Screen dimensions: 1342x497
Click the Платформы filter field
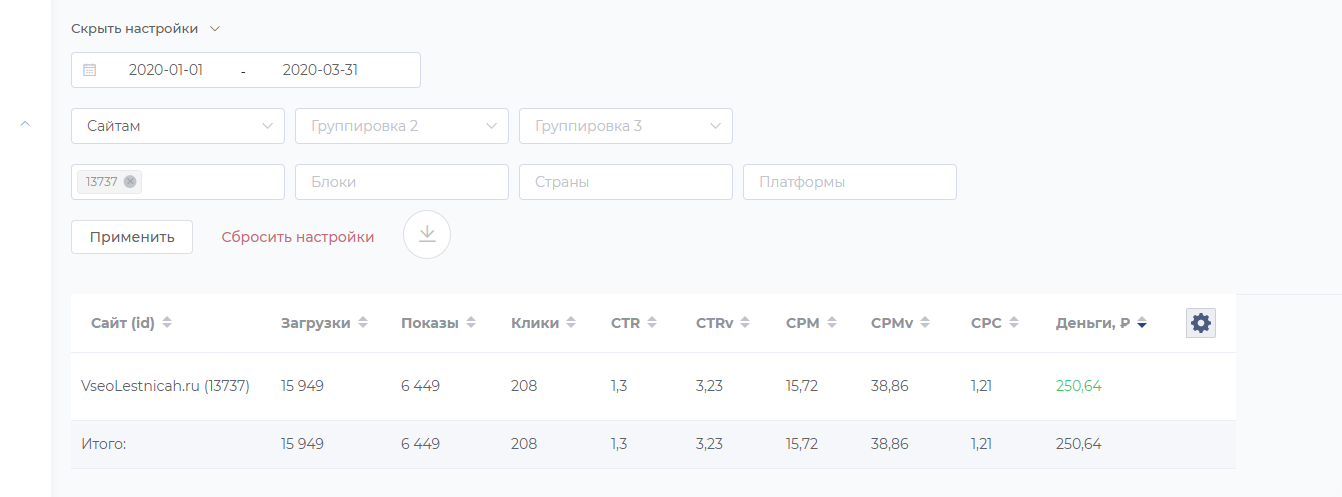pyautogui.click(x=850, y=182)
